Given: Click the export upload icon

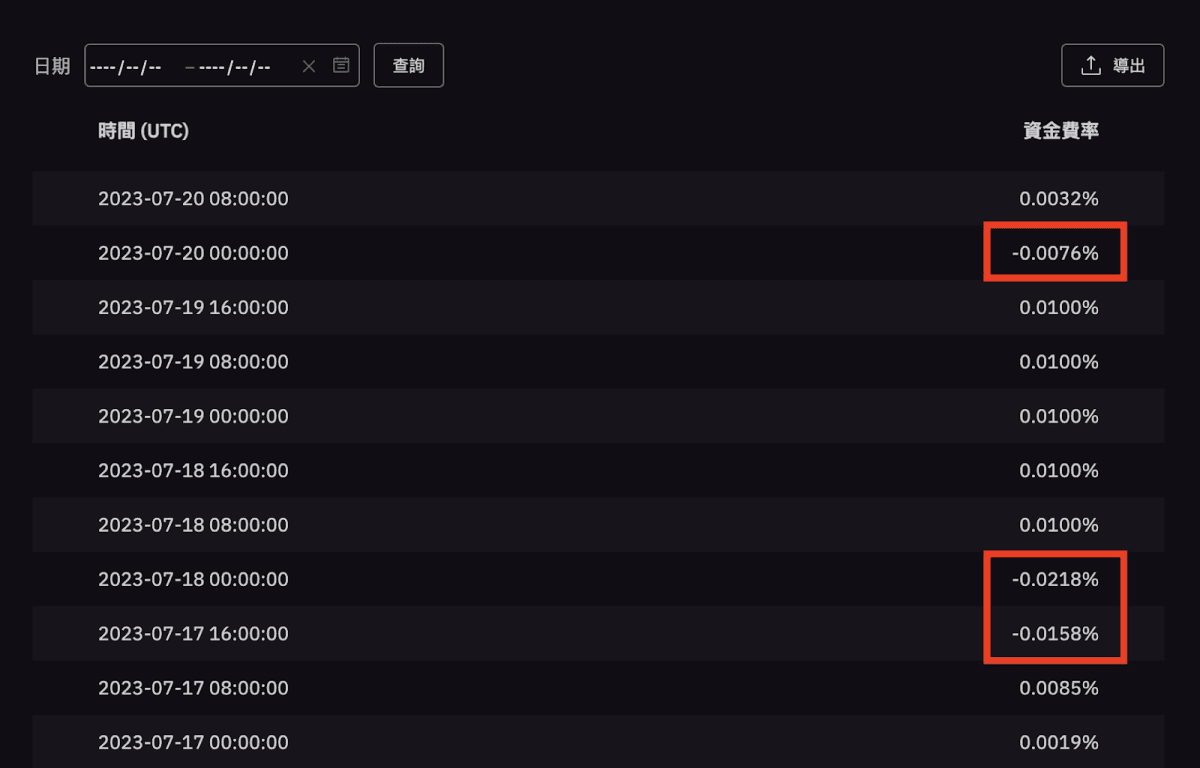Looking at the screenshot, I should [x=1091, y=66].
